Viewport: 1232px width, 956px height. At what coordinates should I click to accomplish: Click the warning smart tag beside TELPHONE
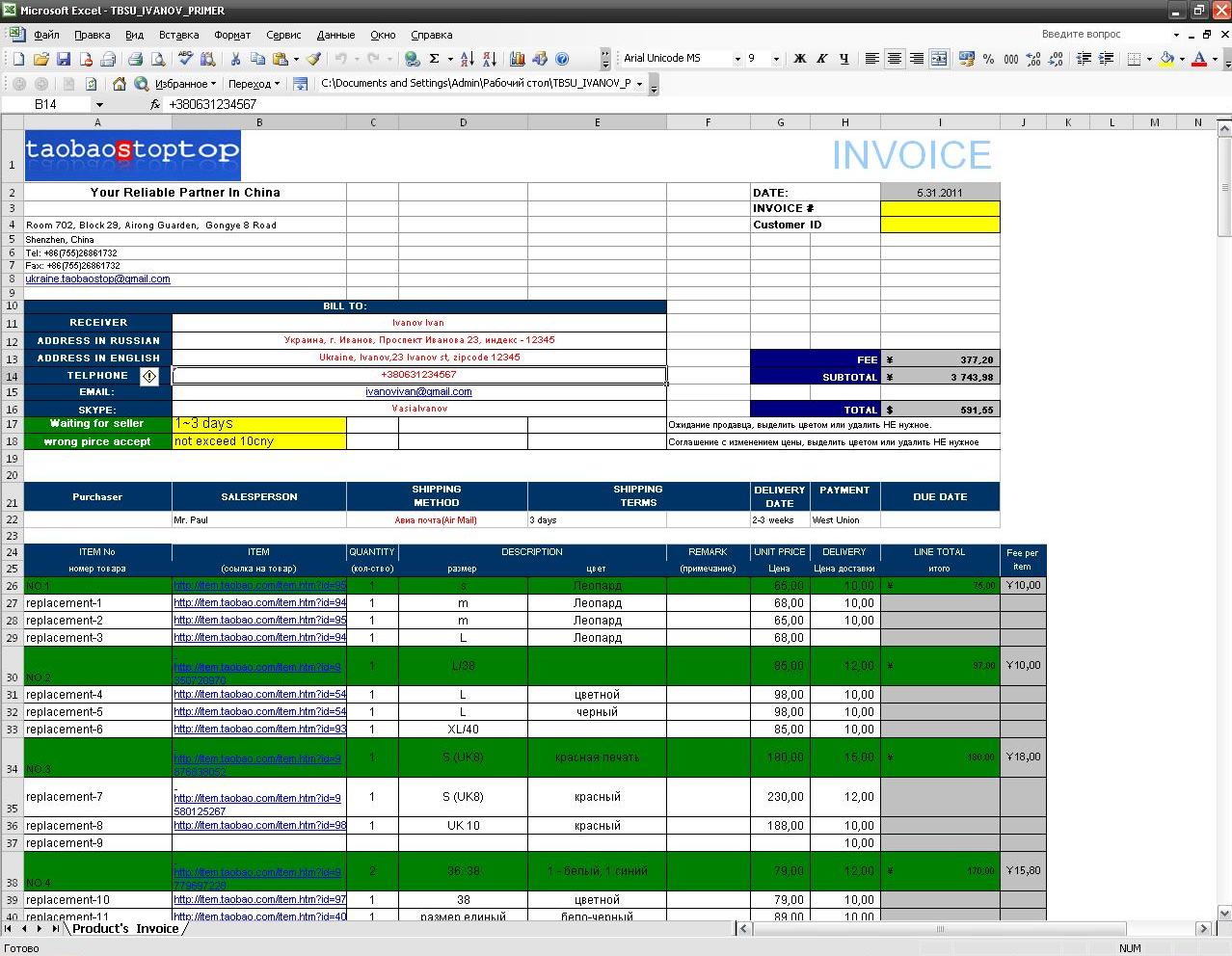(149, 376)
